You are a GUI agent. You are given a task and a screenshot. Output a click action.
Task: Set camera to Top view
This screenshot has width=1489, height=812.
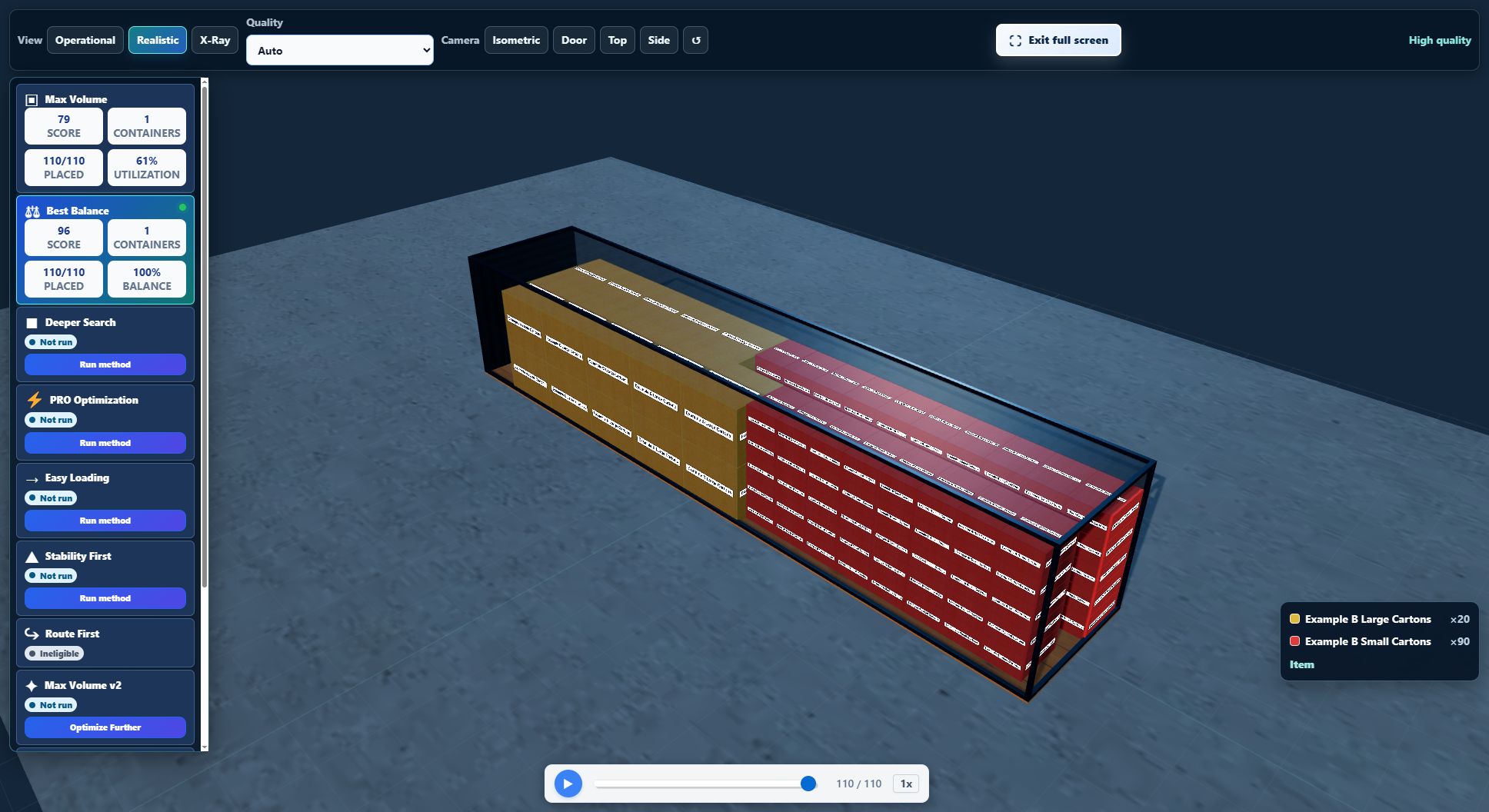(x=617, y=40)
